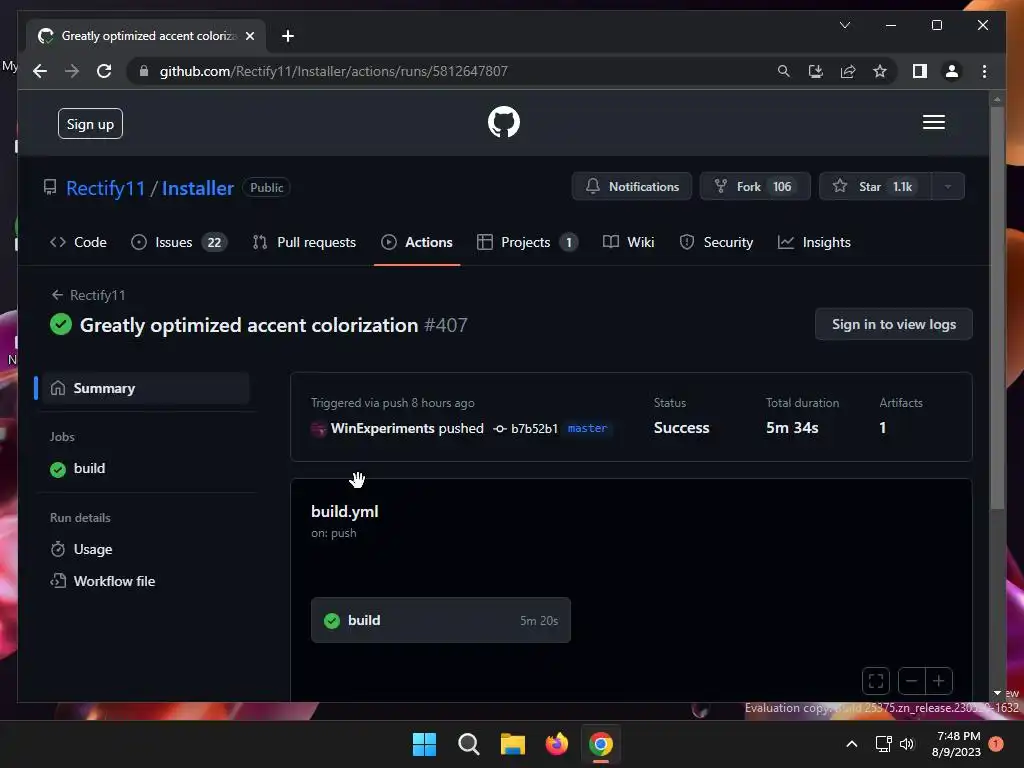Click the browser forward arrow

click(x=72, y=71)
